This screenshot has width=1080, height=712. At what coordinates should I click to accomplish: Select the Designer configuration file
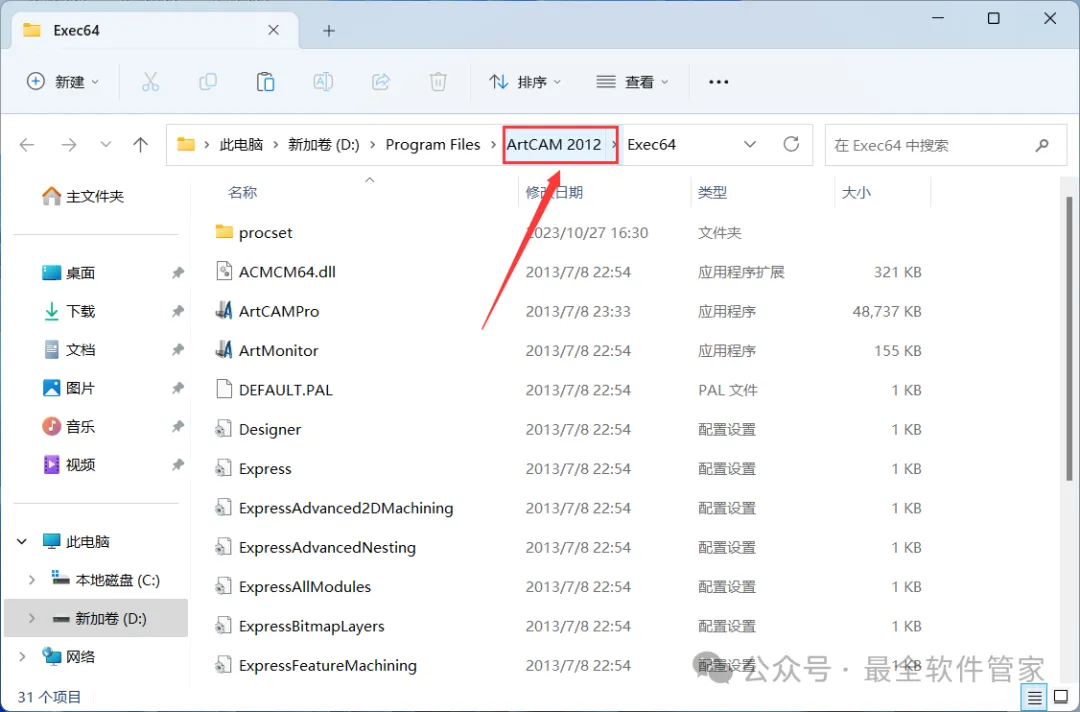(x=269, y=430)
